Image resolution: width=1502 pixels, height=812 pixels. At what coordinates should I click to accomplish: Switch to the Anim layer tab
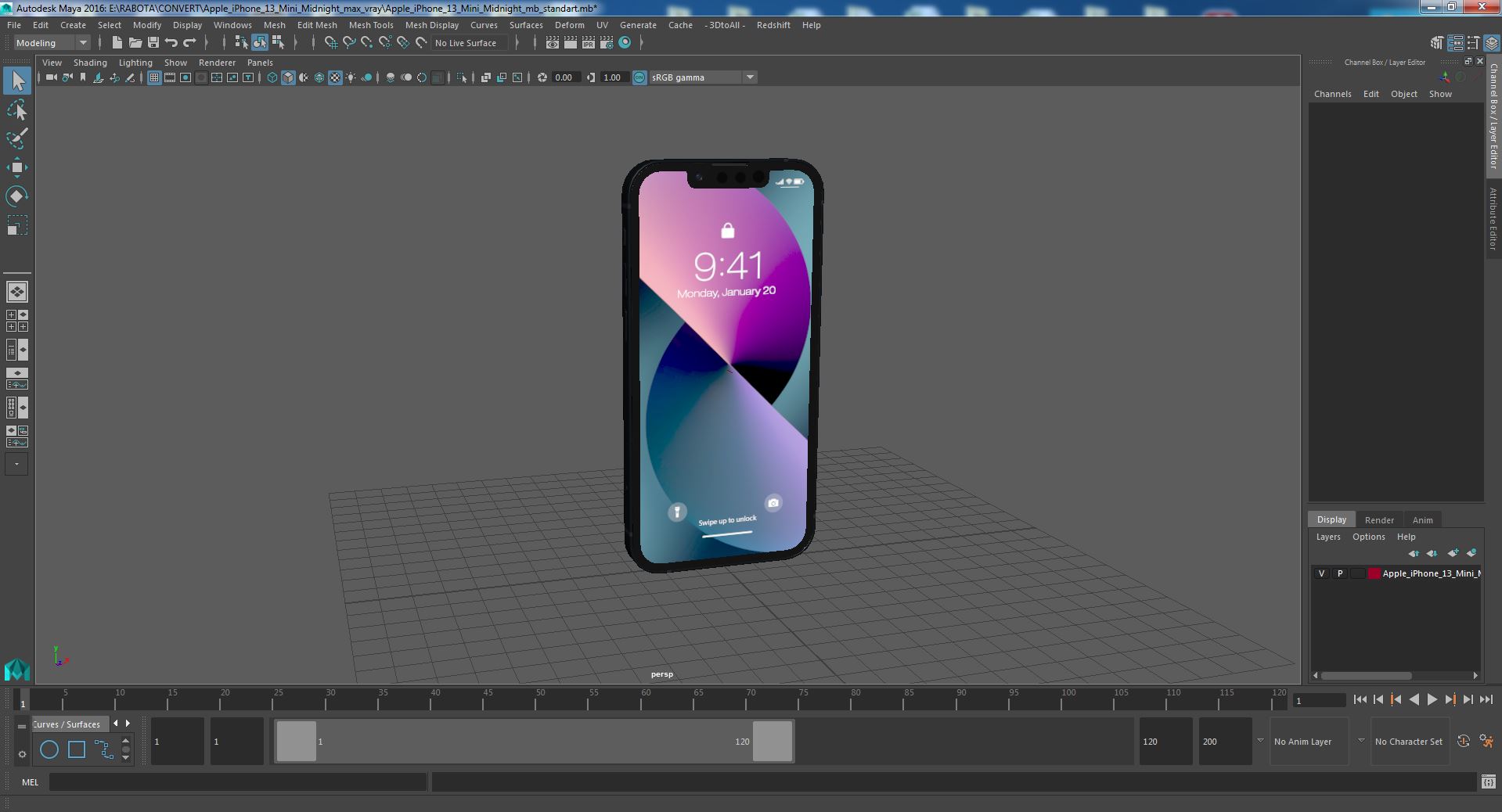point(1423,520)
